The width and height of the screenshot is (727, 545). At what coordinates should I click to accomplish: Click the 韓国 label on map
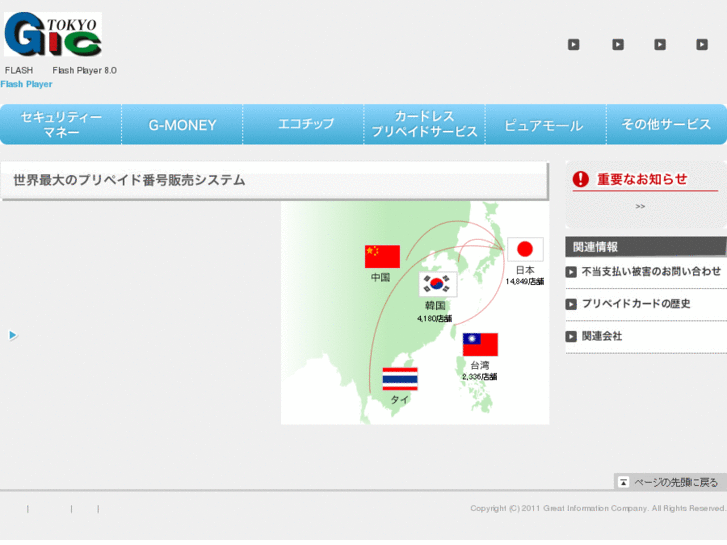[435, 305]
